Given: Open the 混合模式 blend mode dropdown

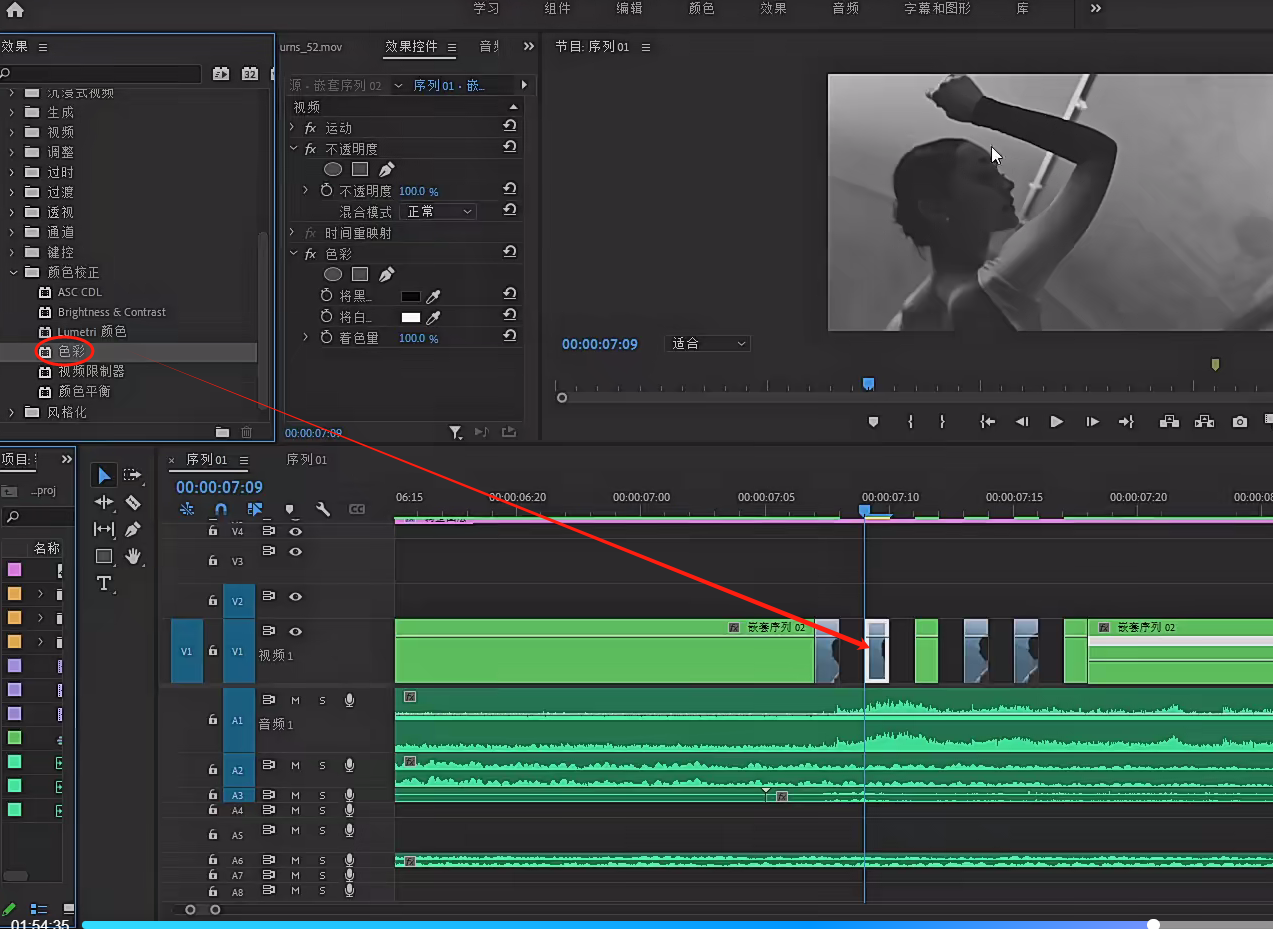Looking at the screenshot, I should pos(438,212).
